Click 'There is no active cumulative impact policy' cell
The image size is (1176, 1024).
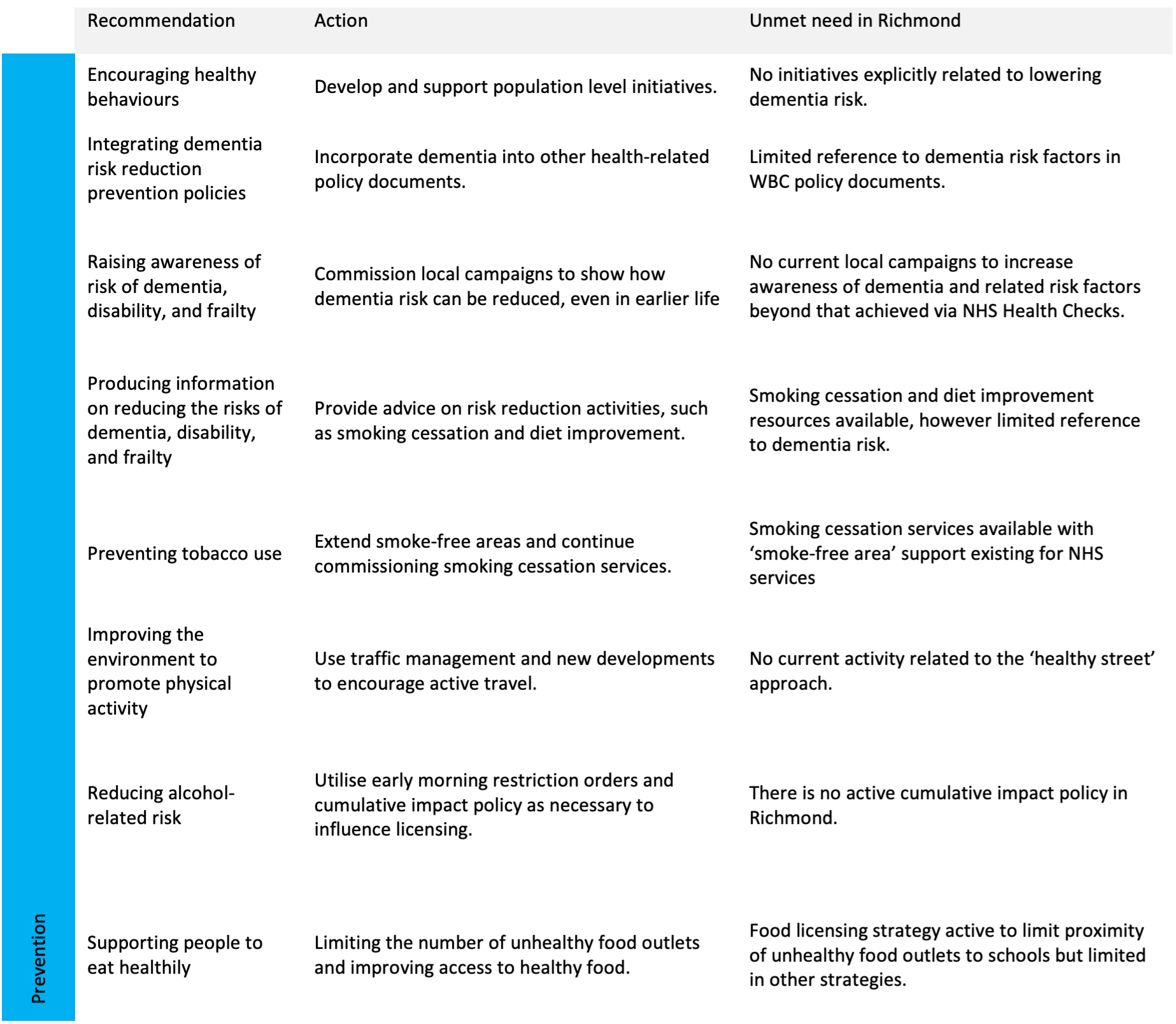[x=938, y=805]
